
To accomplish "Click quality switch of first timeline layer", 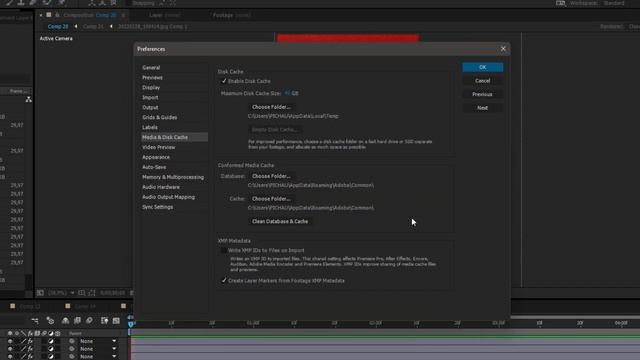I will (24, 341).
